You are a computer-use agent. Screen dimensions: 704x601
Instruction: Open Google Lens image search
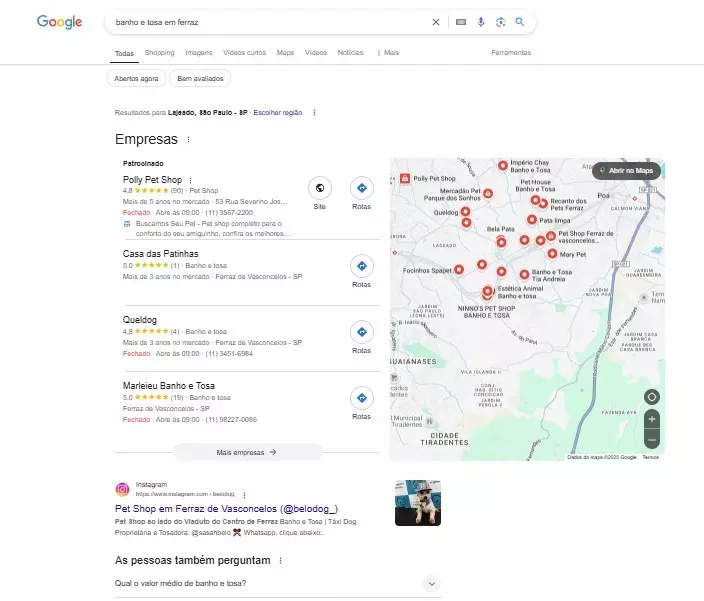[x=500, y=22]
